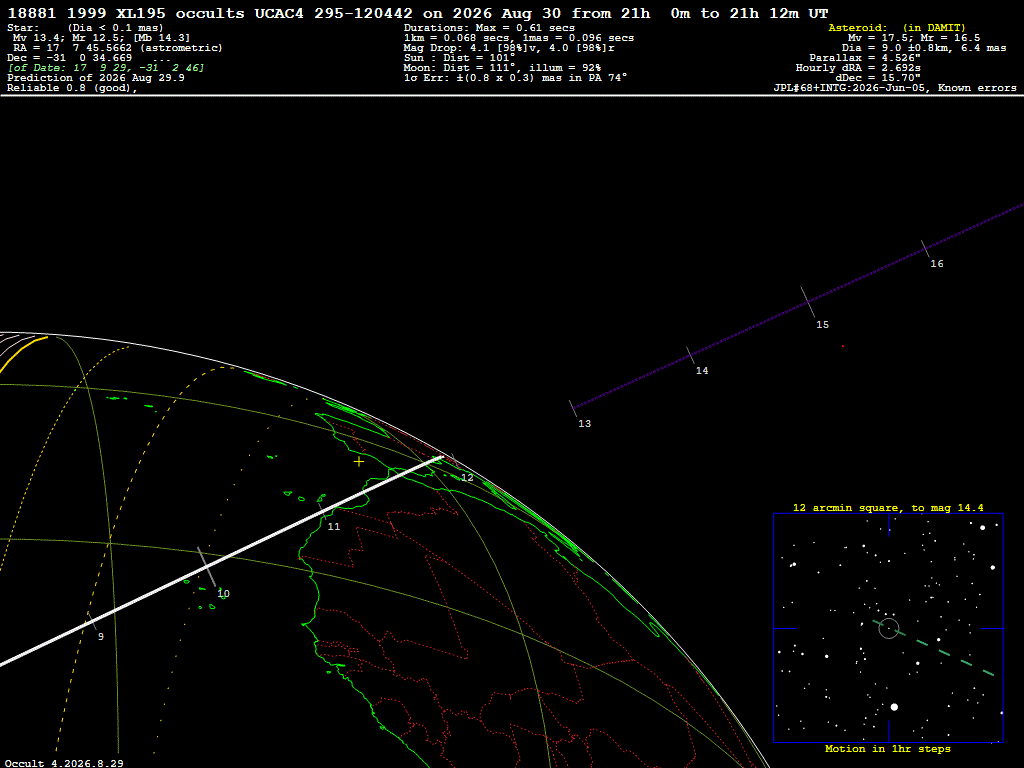Click the white occultation shadow path line

pyautogui.click(x=221, y=560)
